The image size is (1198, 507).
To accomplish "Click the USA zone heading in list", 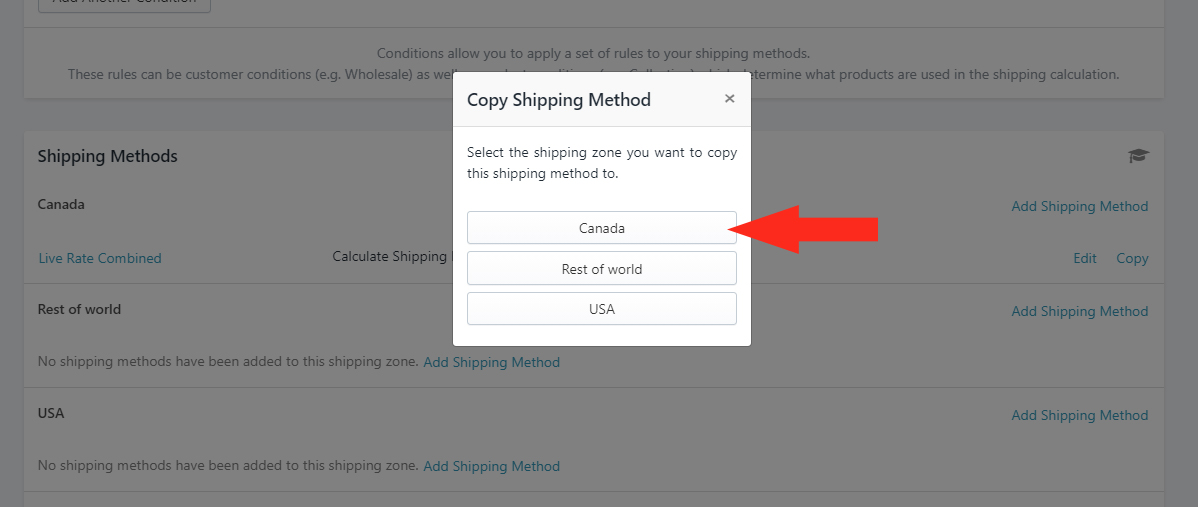I will pyautogui.click(x=50, y=413).
